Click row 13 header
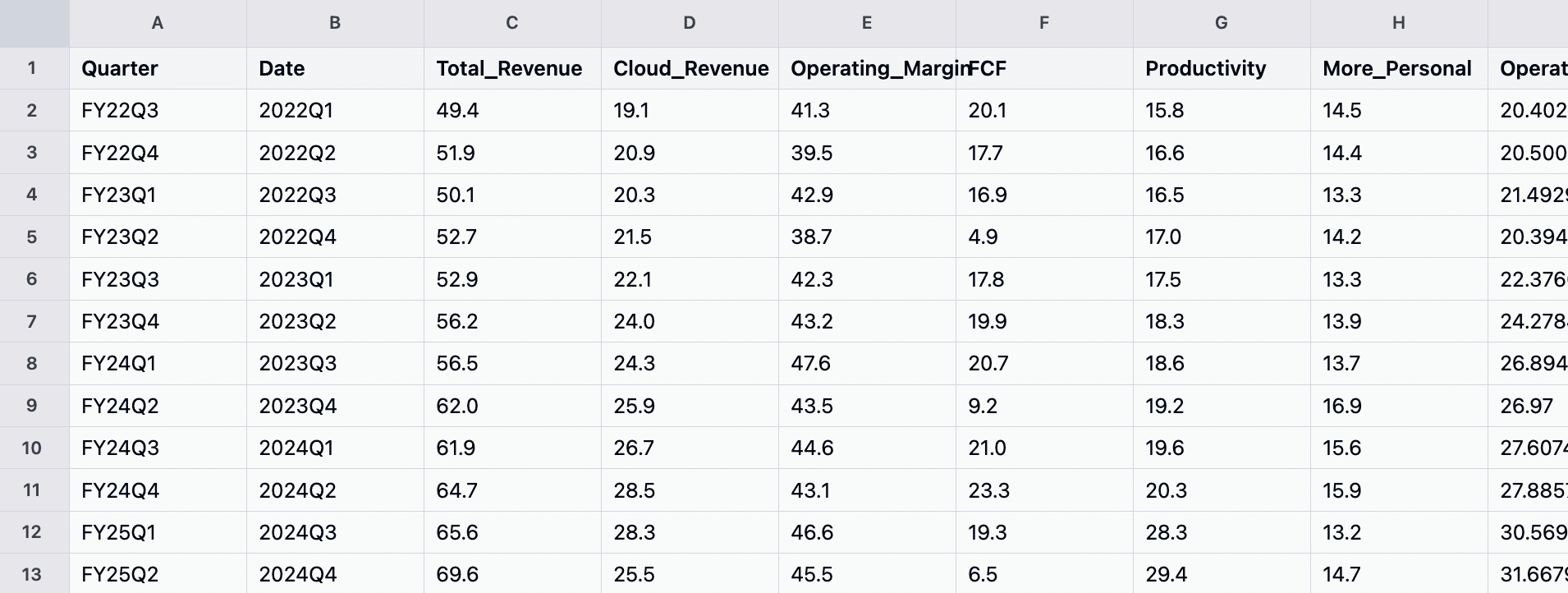 (33, 574)
